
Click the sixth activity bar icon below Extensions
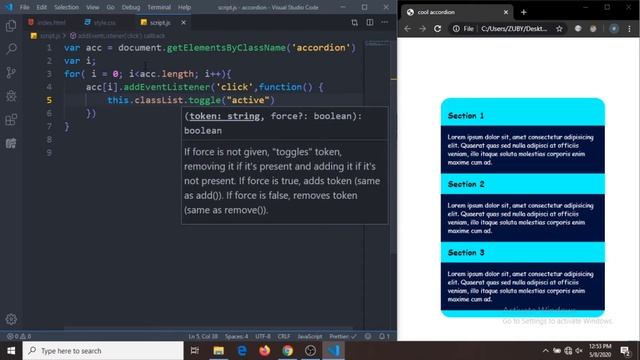click(x=11, y=143)
